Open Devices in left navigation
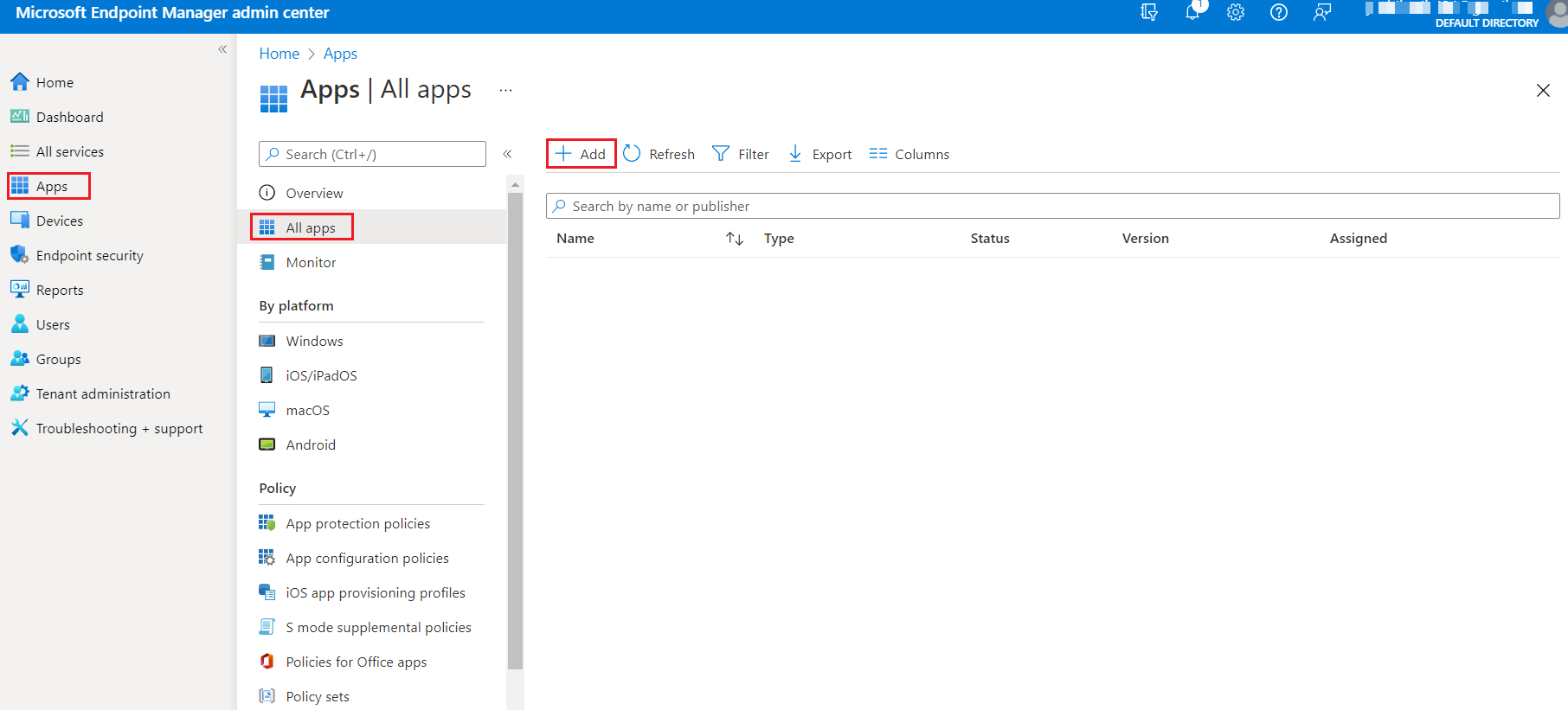 click(x=47, y=221)
